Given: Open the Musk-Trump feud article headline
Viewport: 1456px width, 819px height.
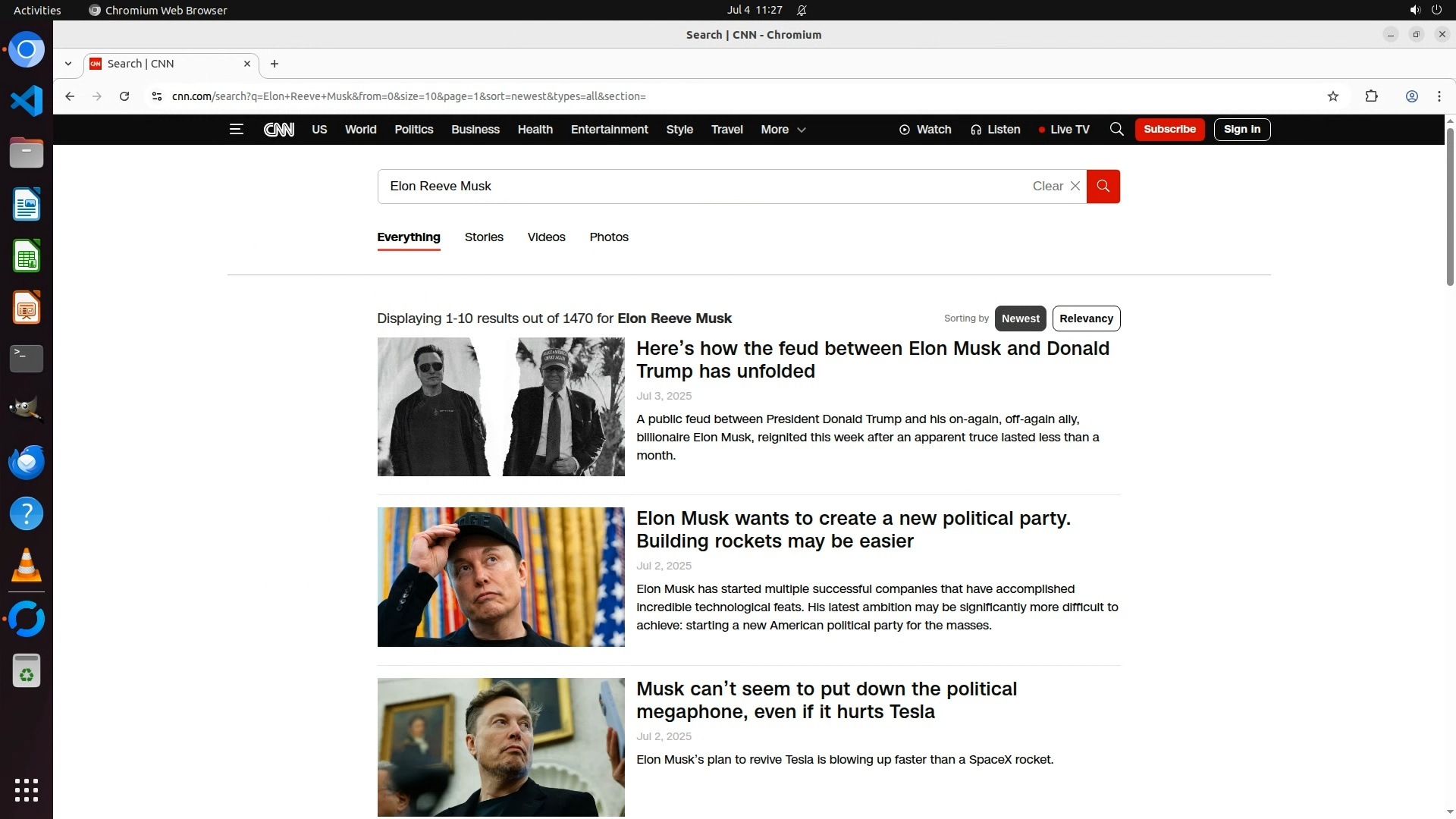Looking at the screenshot, I should (872, 359).
